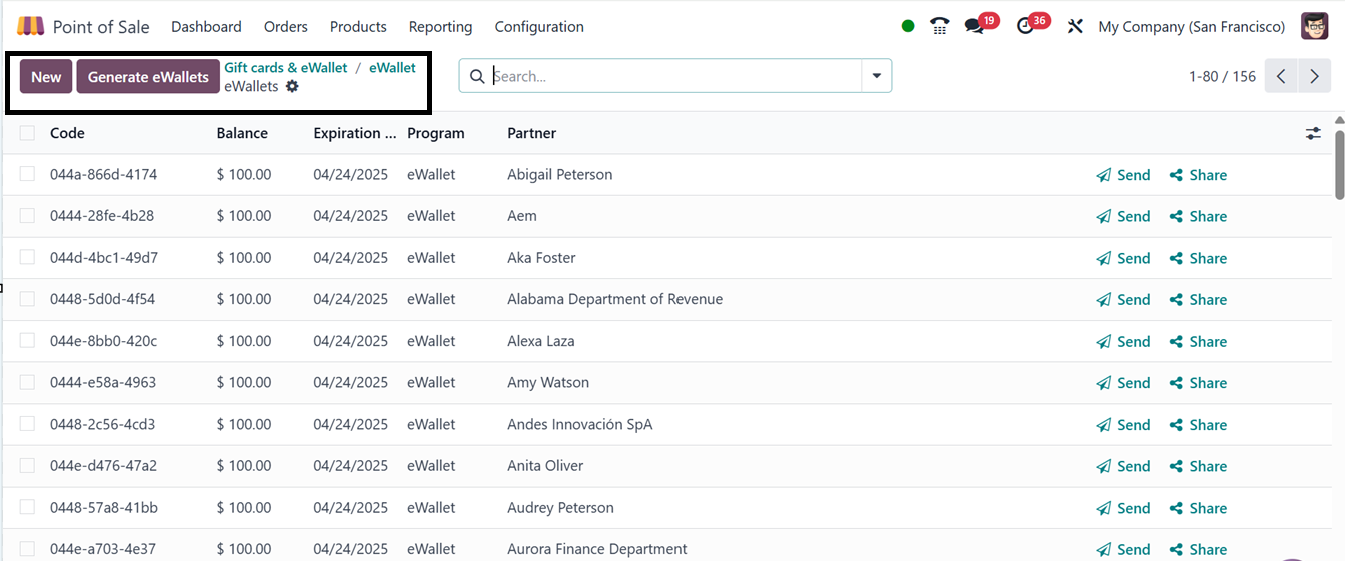Go to Gift cards & eWallet breadcrumb
The height and width of the screenshot is (561, 1345).
coord(285,68)
